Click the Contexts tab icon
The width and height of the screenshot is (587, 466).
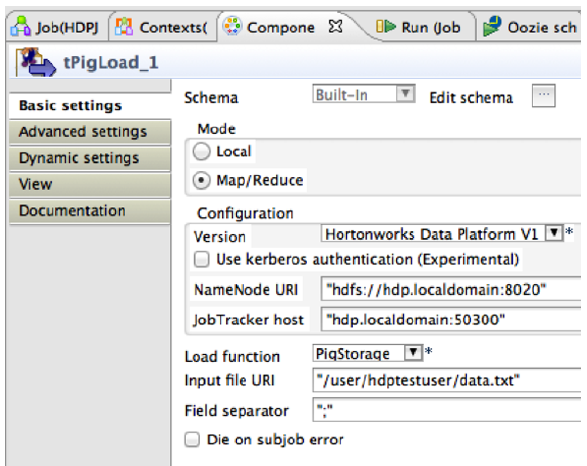click(124, 27)
